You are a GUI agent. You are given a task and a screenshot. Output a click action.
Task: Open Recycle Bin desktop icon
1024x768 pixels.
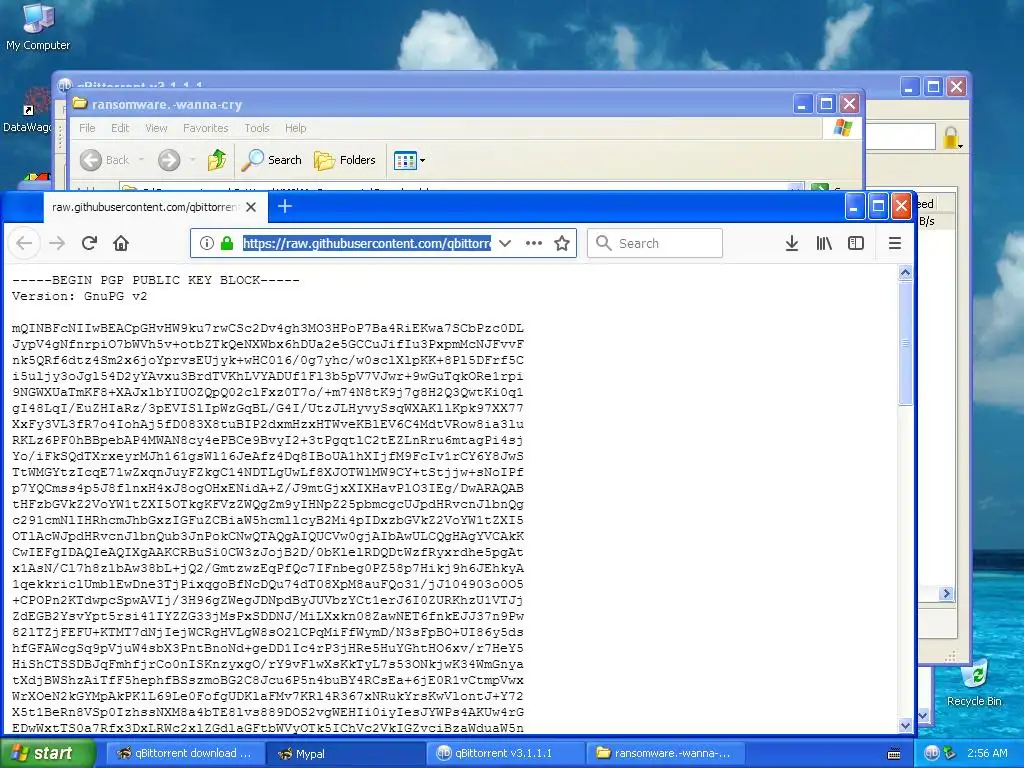[x=974, y=684]
